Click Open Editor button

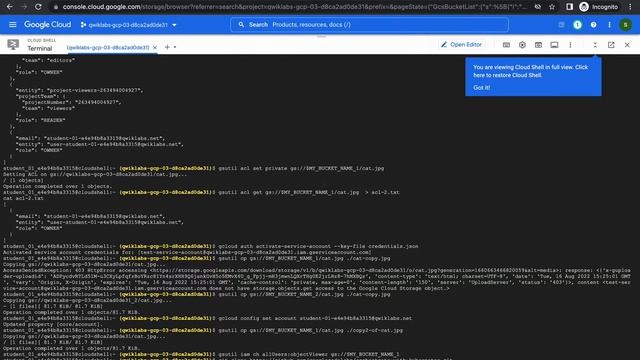pyautogui.click(x=462, y=44)
